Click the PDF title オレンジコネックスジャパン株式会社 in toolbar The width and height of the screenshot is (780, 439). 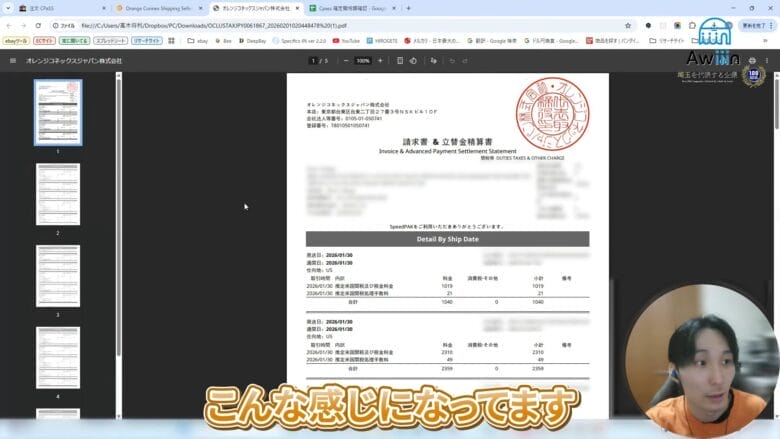[x=74, y=61]
